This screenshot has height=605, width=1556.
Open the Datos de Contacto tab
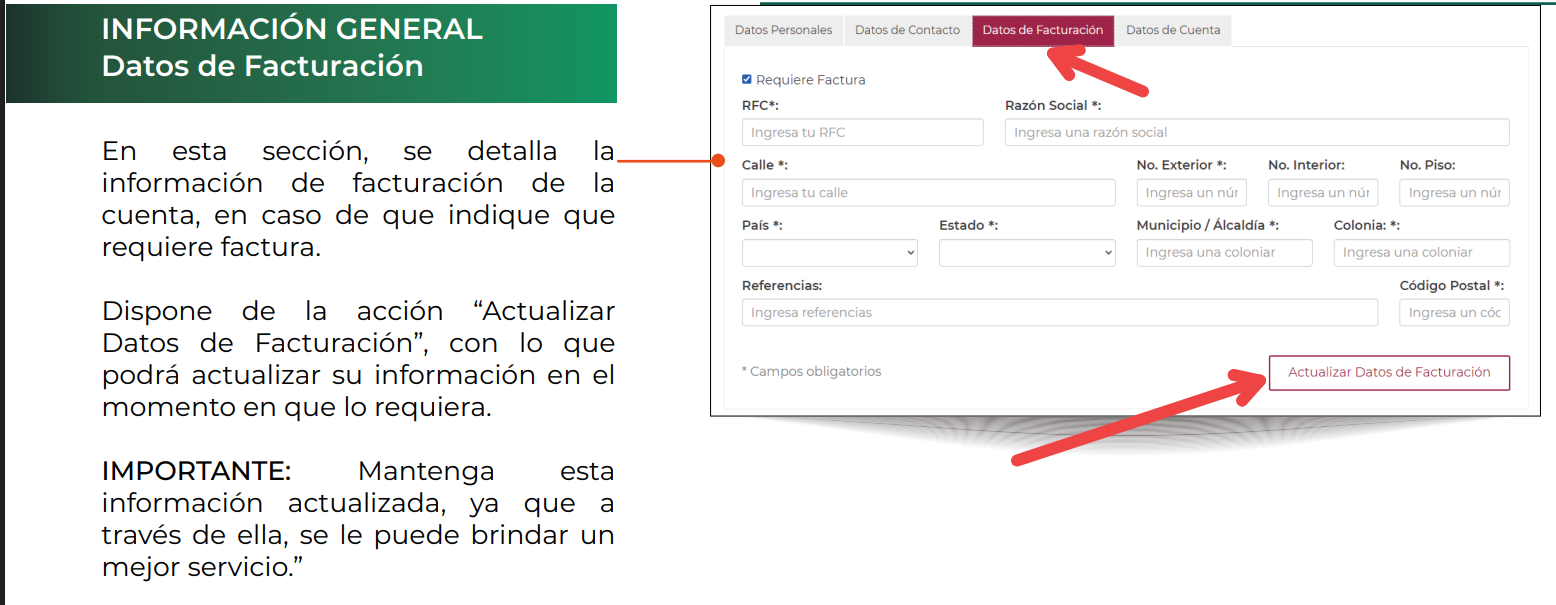[x=907, y=30]
